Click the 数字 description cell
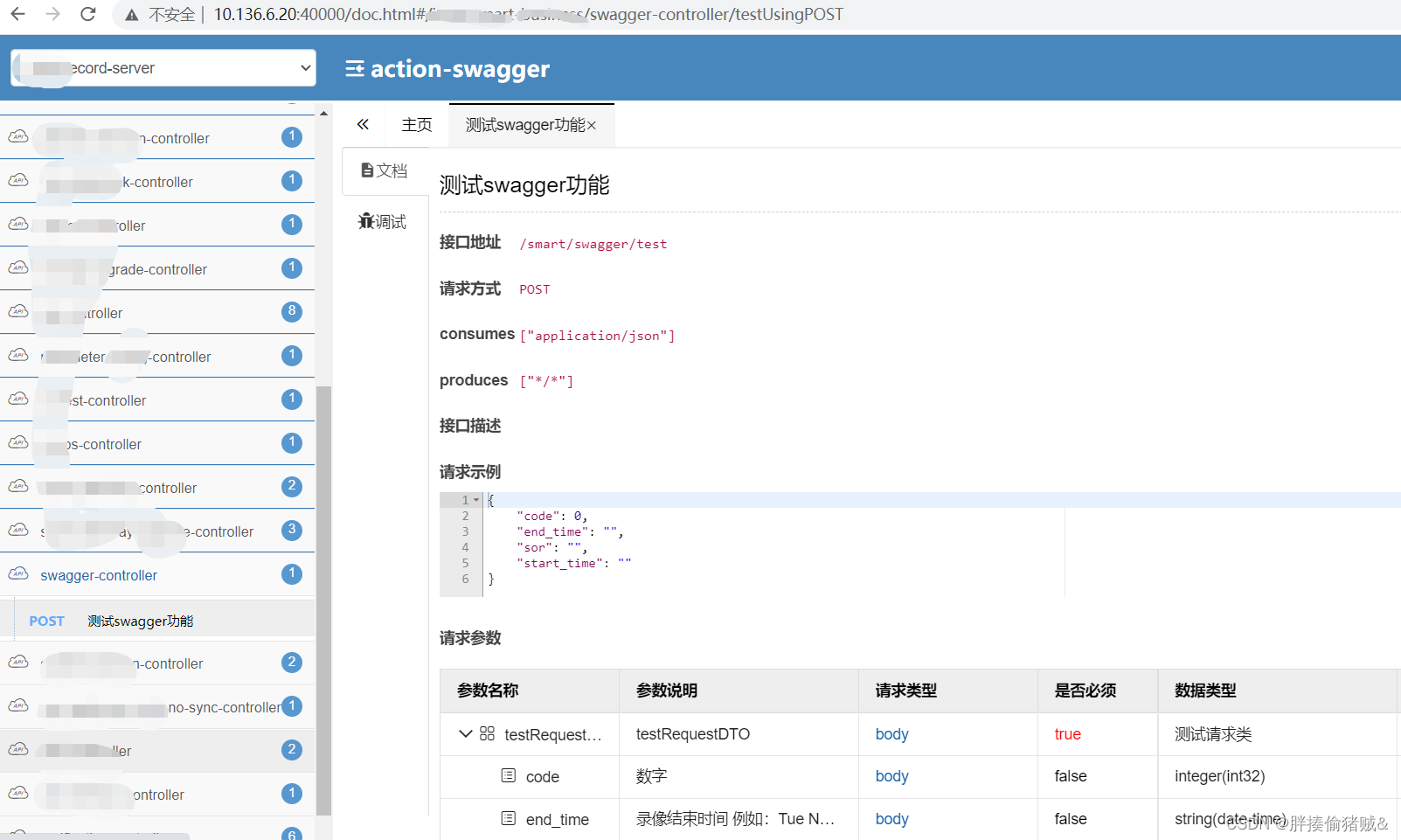The image size is (1401, 840). (x=652, y=776)
